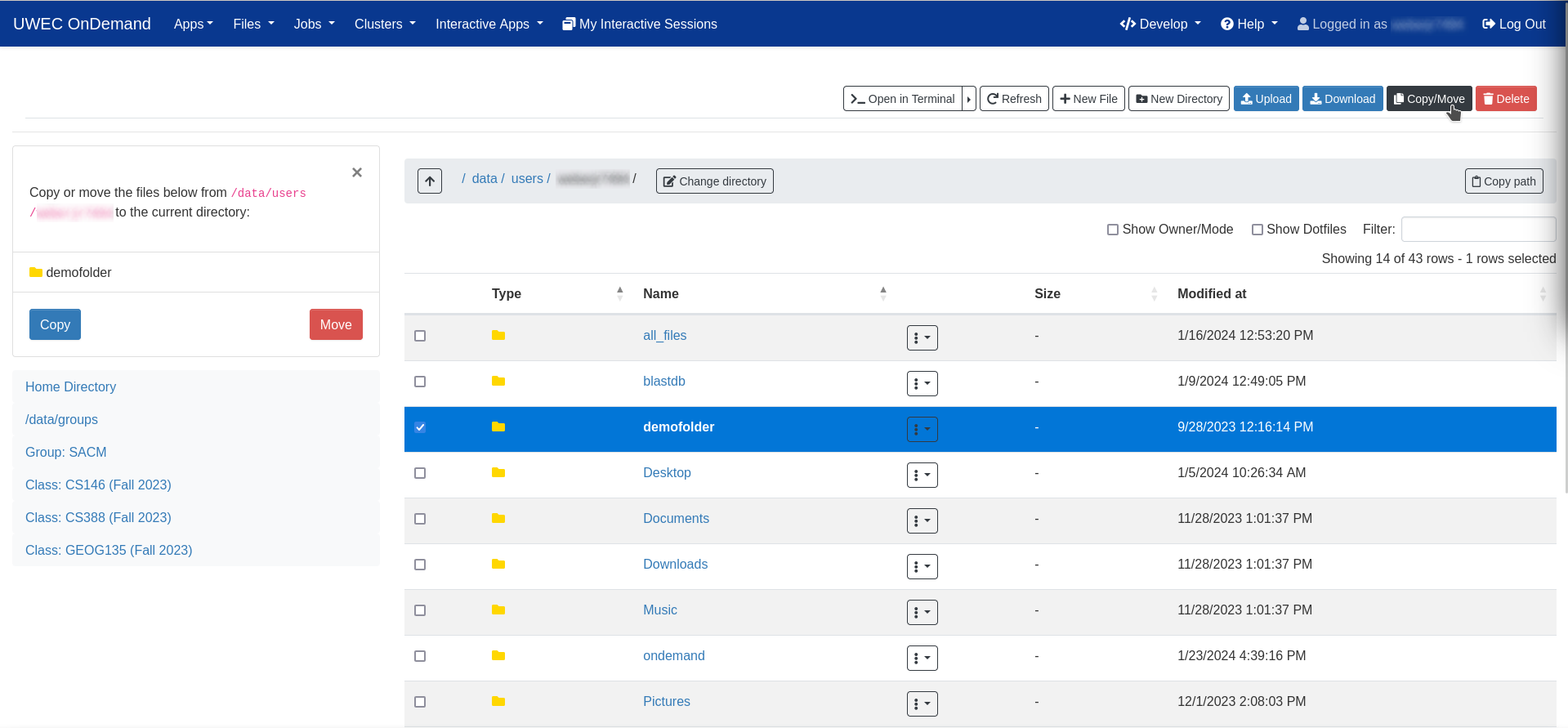This screenshot has height=728, width=1568.
Task: Create a New Directory
Action: coord(1178,99)
